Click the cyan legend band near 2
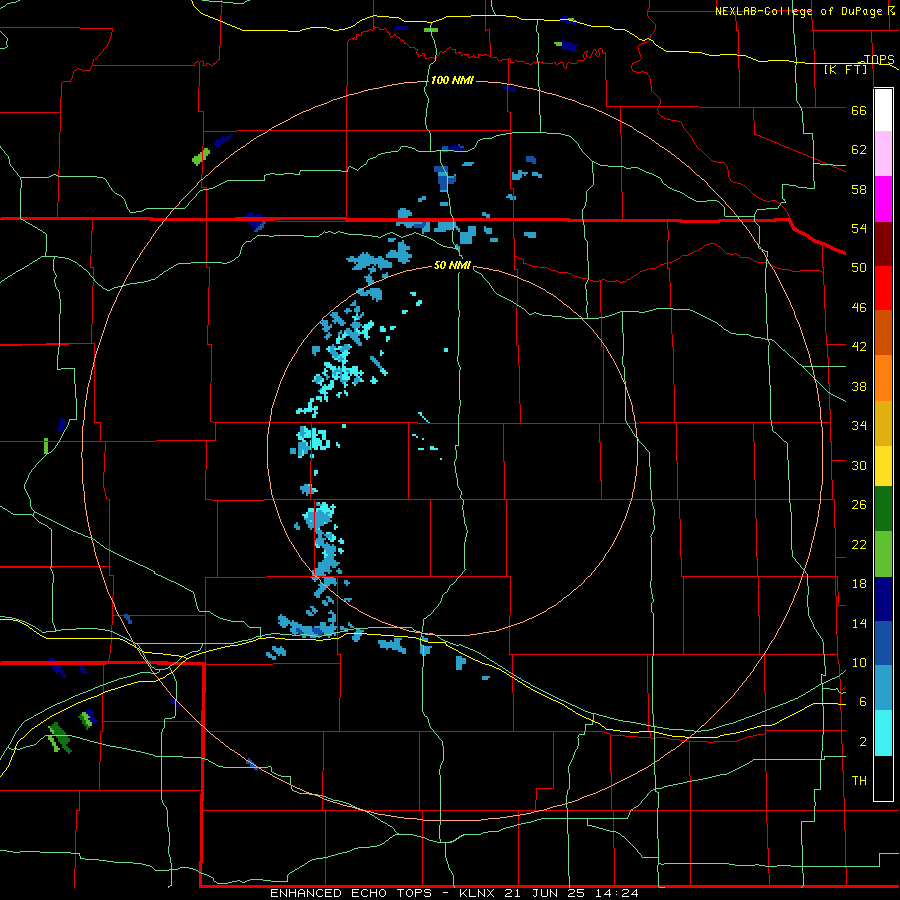Image resolution: width=900 pixels, height=900 pixels. pos(883,733)
